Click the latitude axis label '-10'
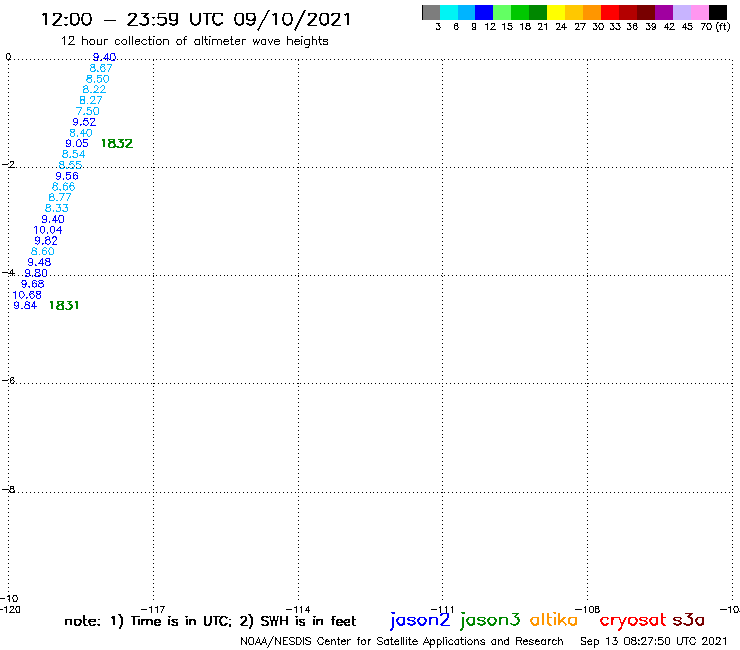This screenshot has width=740, height=650. 9,599
